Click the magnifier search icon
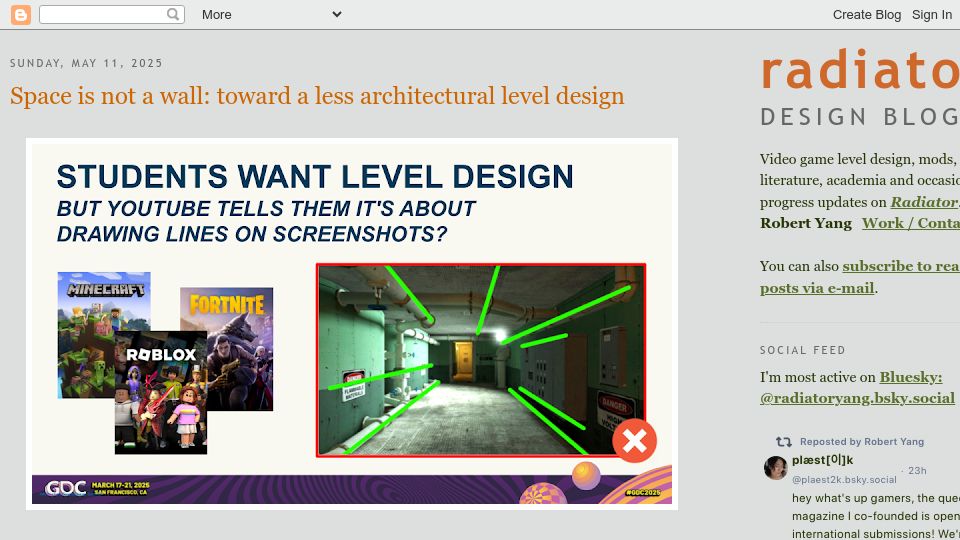960x540 pixels. click(x=173, y=14)
